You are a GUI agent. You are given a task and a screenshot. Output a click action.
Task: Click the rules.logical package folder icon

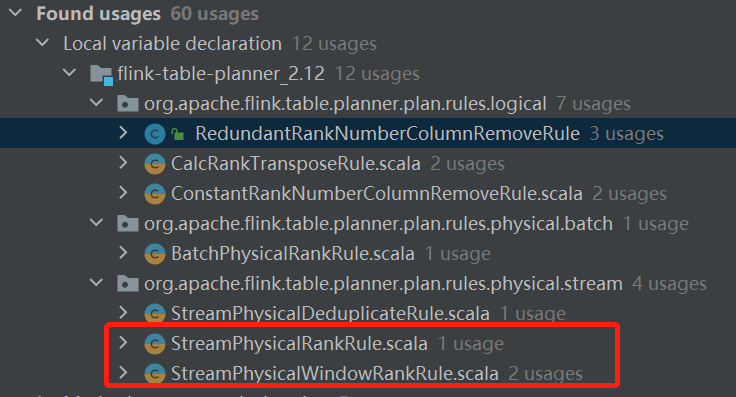(128, 104)
